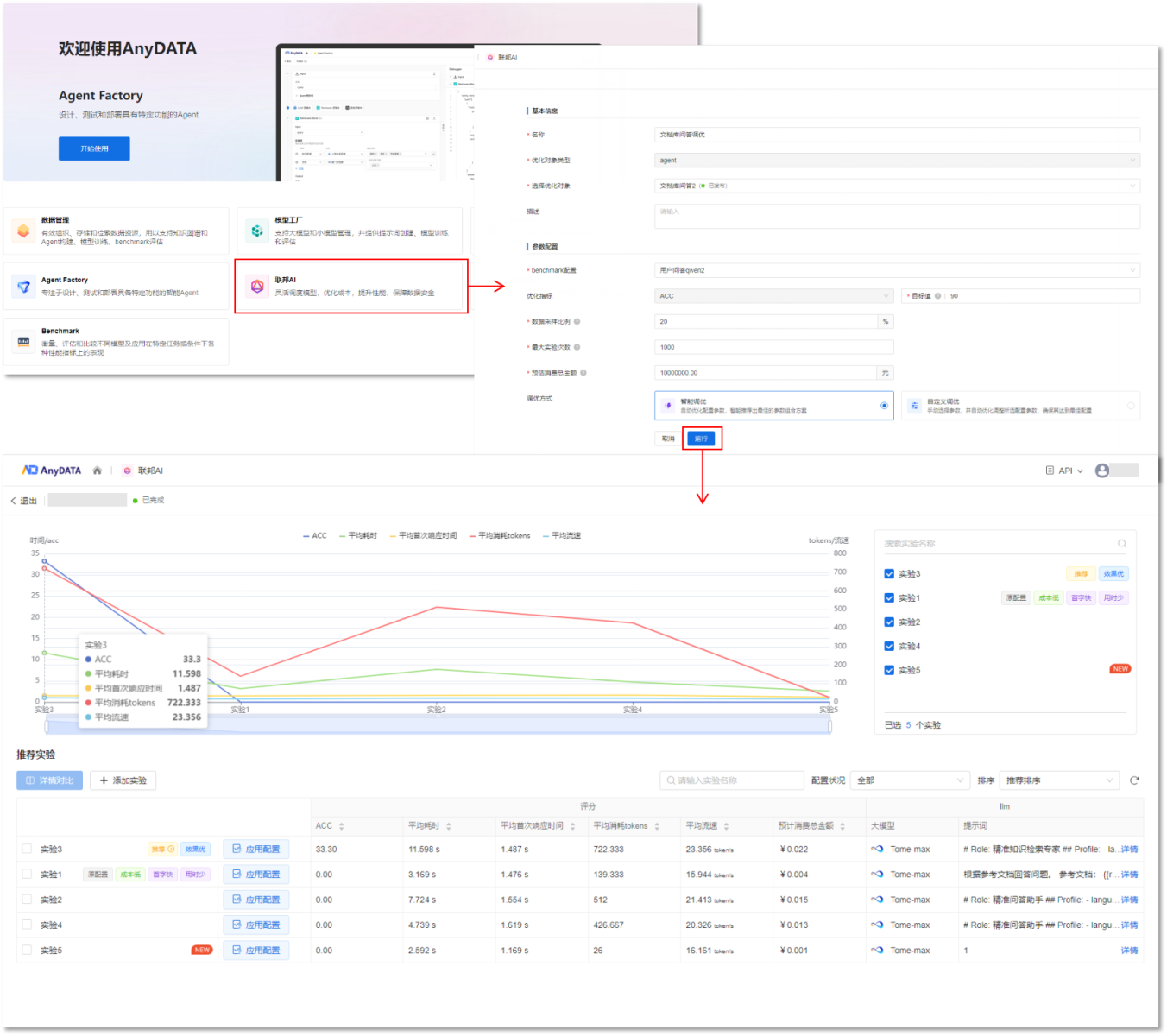Click 应用配置 for 实验5
Image resolution: width=1167 pixels, height=1036 pixels.
pyautogui.click(x=256, y=951)
